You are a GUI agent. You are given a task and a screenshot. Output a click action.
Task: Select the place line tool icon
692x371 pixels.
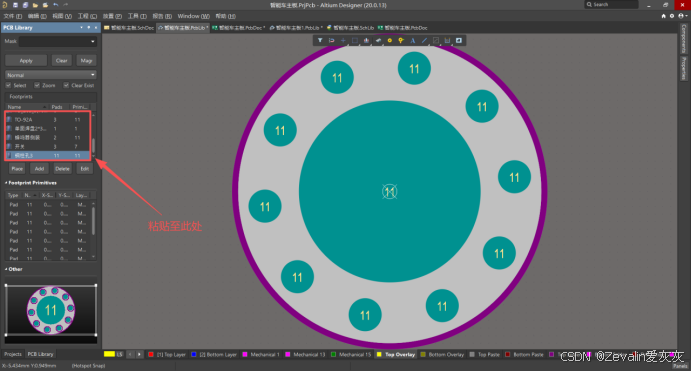tap(424, 40)
